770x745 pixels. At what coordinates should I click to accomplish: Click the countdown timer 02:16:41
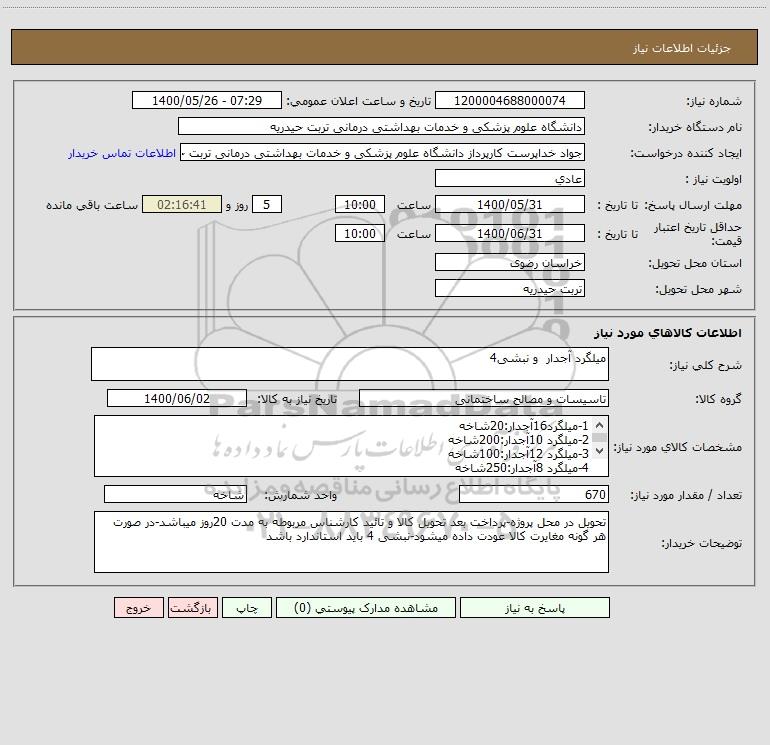(x=182, y=204)
